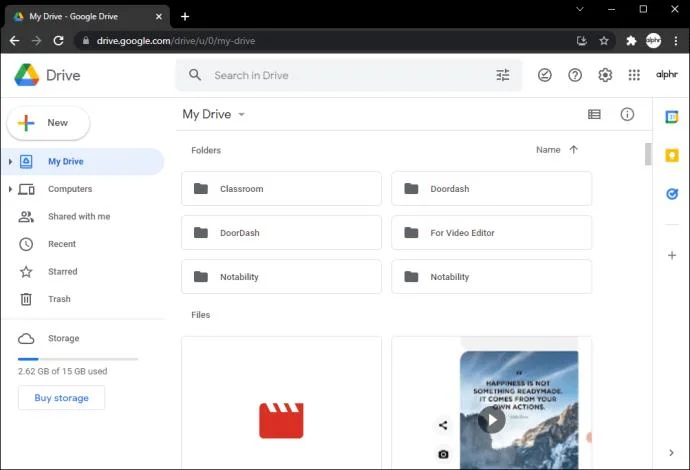Select My Drive in sidebar
690x470 pixels.
[83, 162]
